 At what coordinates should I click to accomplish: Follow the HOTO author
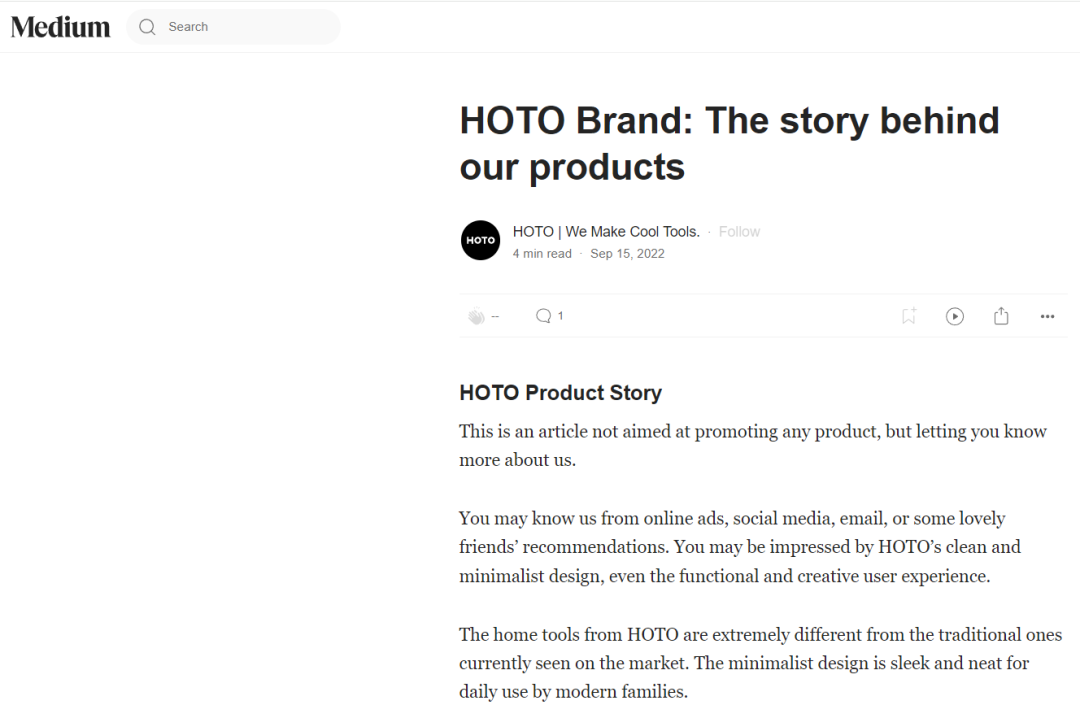(x=739, y=232)
